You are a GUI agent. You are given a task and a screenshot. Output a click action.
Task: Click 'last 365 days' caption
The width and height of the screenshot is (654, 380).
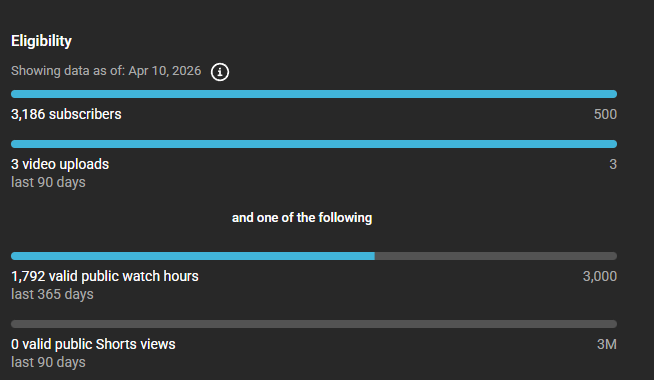click(52, 294)
